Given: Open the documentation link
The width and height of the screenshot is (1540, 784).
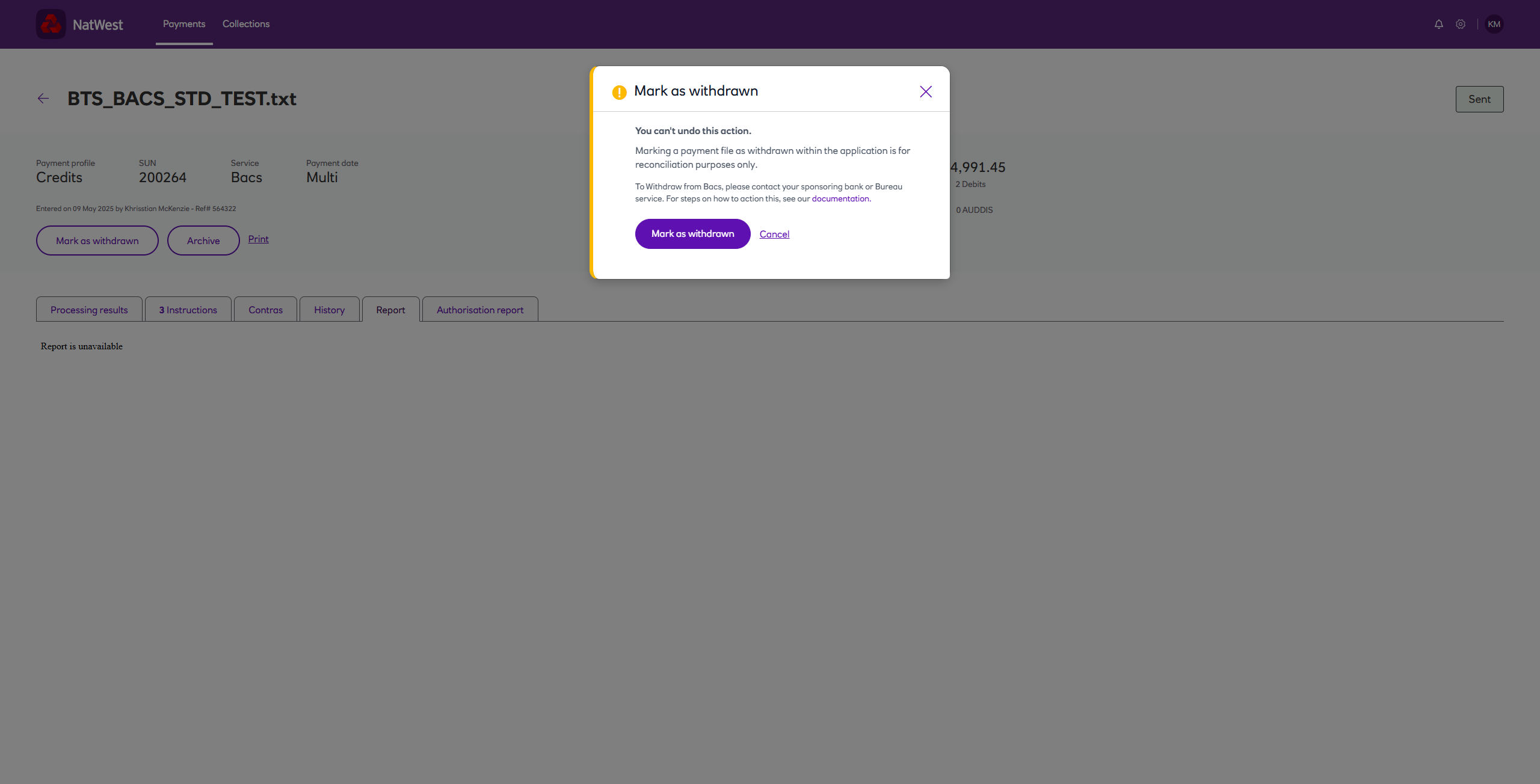Looking at the screenshot, I should (x=840, y=199).
